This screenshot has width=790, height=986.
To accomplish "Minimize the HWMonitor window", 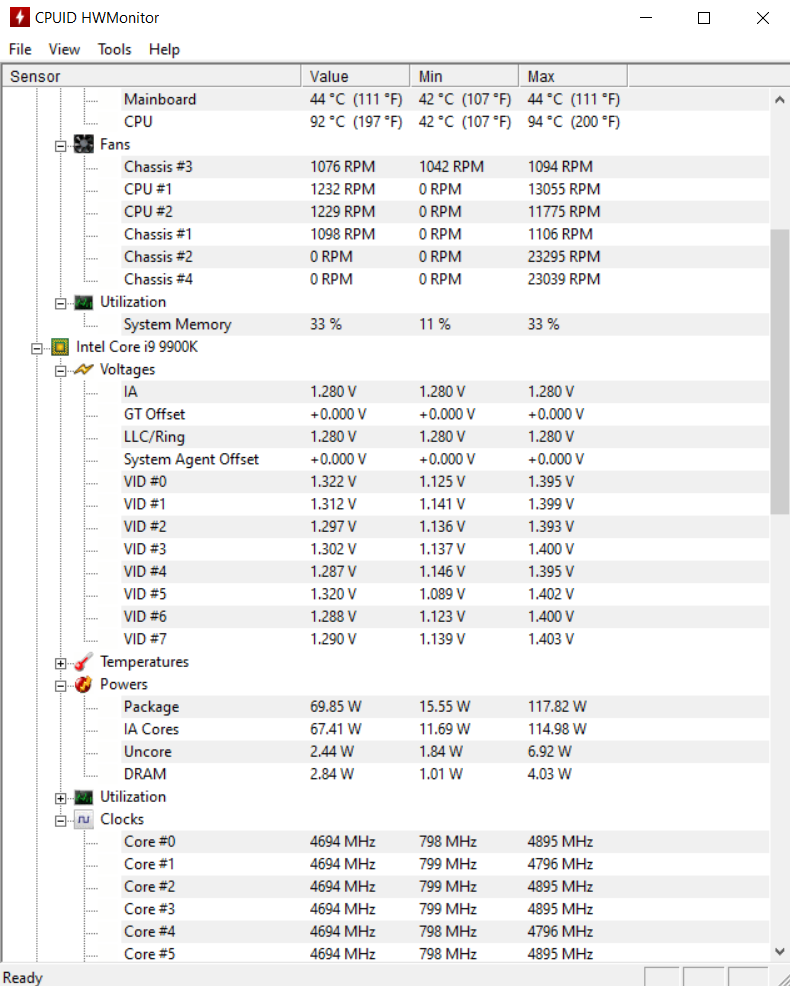I will point(646,18).
